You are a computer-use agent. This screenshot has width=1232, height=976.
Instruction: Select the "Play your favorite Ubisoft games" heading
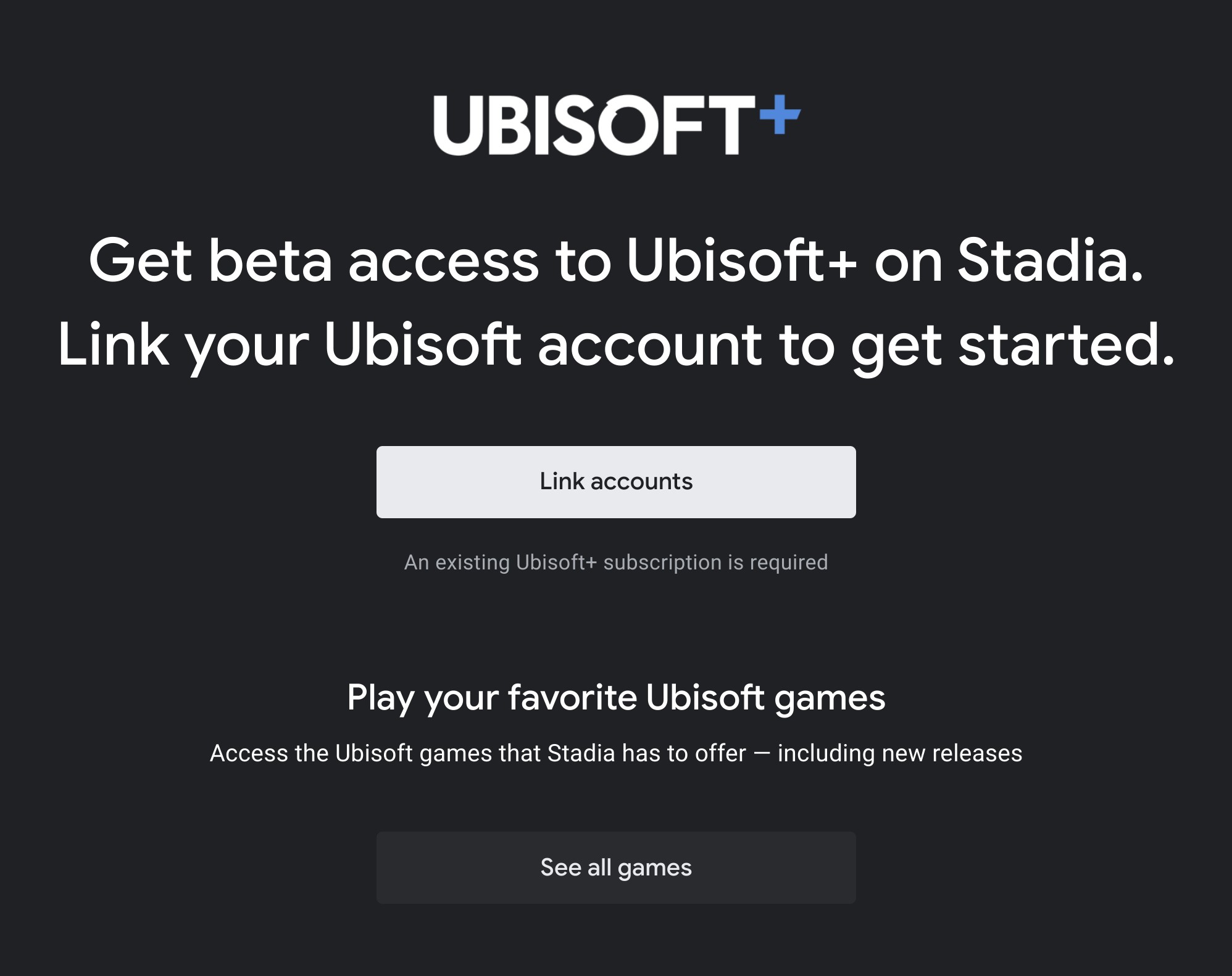[x=616, y=698]
